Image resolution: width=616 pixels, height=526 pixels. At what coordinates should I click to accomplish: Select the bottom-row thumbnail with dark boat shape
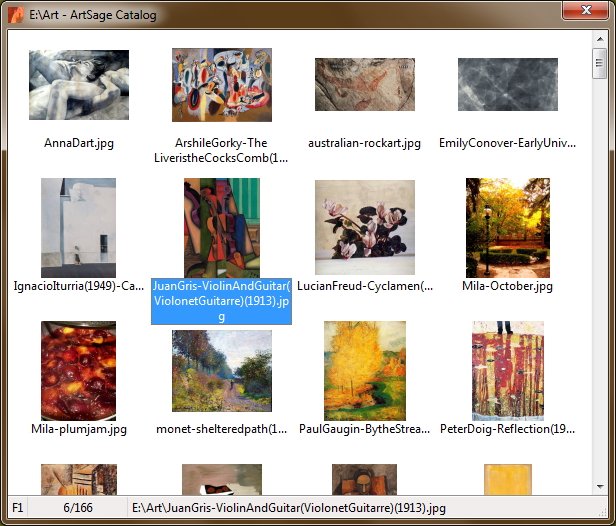(222, 479)
